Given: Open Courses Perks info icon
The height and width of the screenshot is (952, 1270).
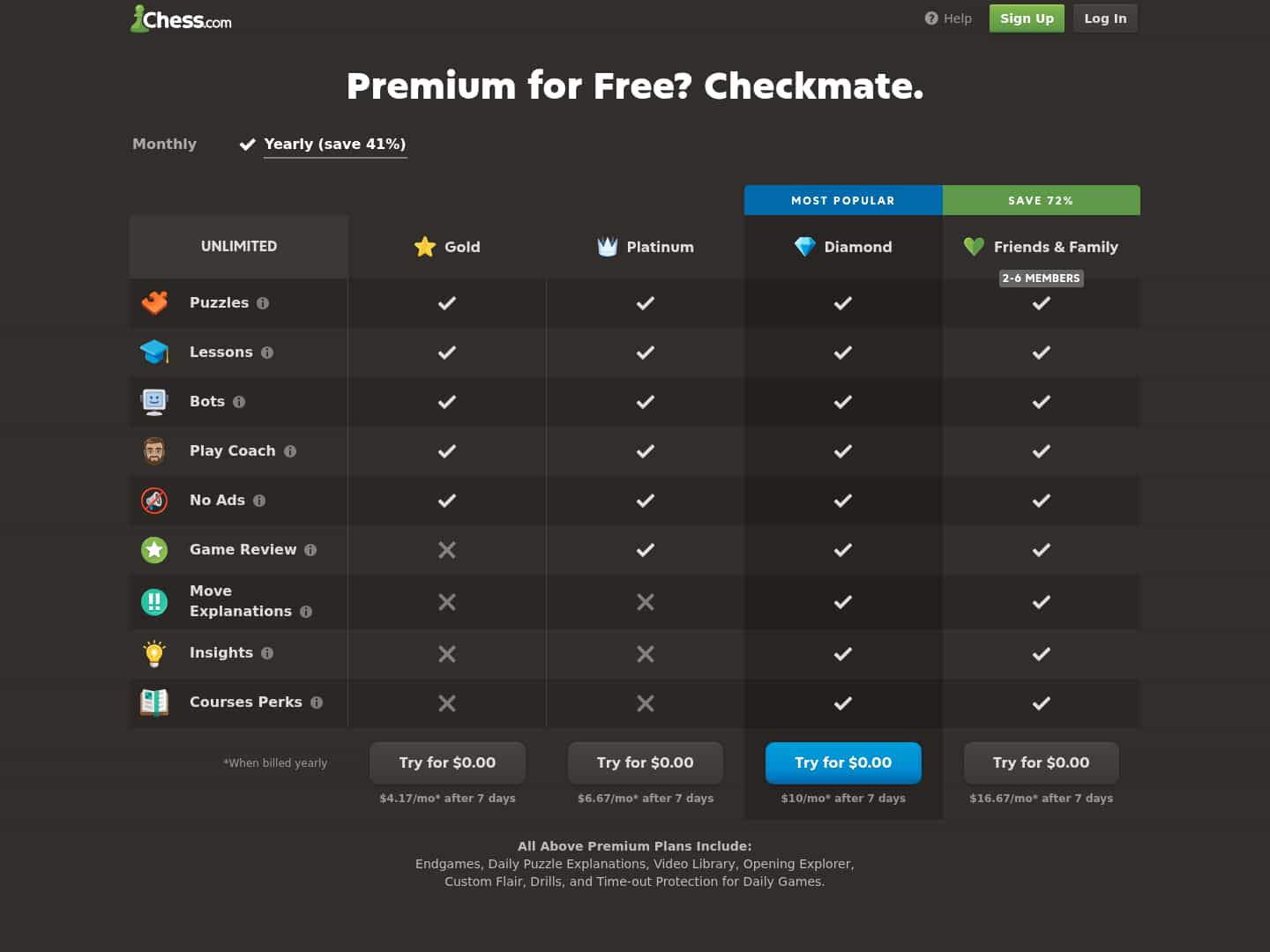Looking at the screenshot, I should coord(317,703).
